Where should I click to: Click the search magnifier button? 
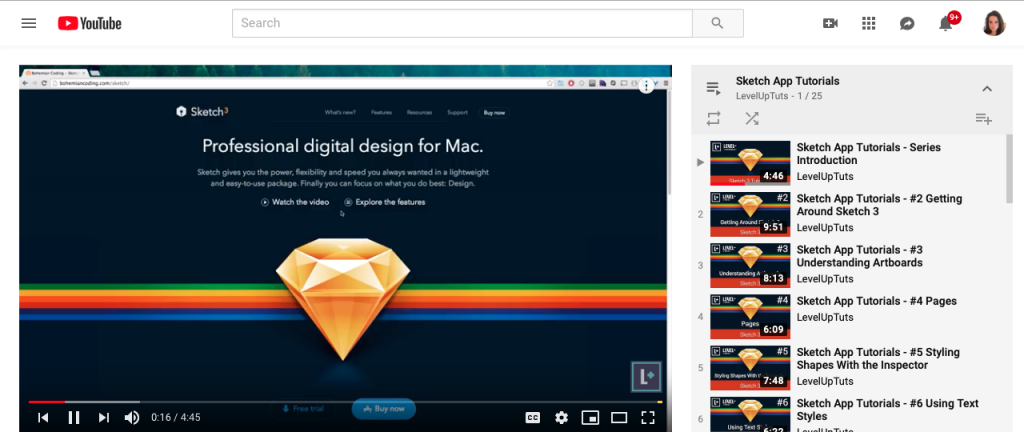click(x=718, y=23)
